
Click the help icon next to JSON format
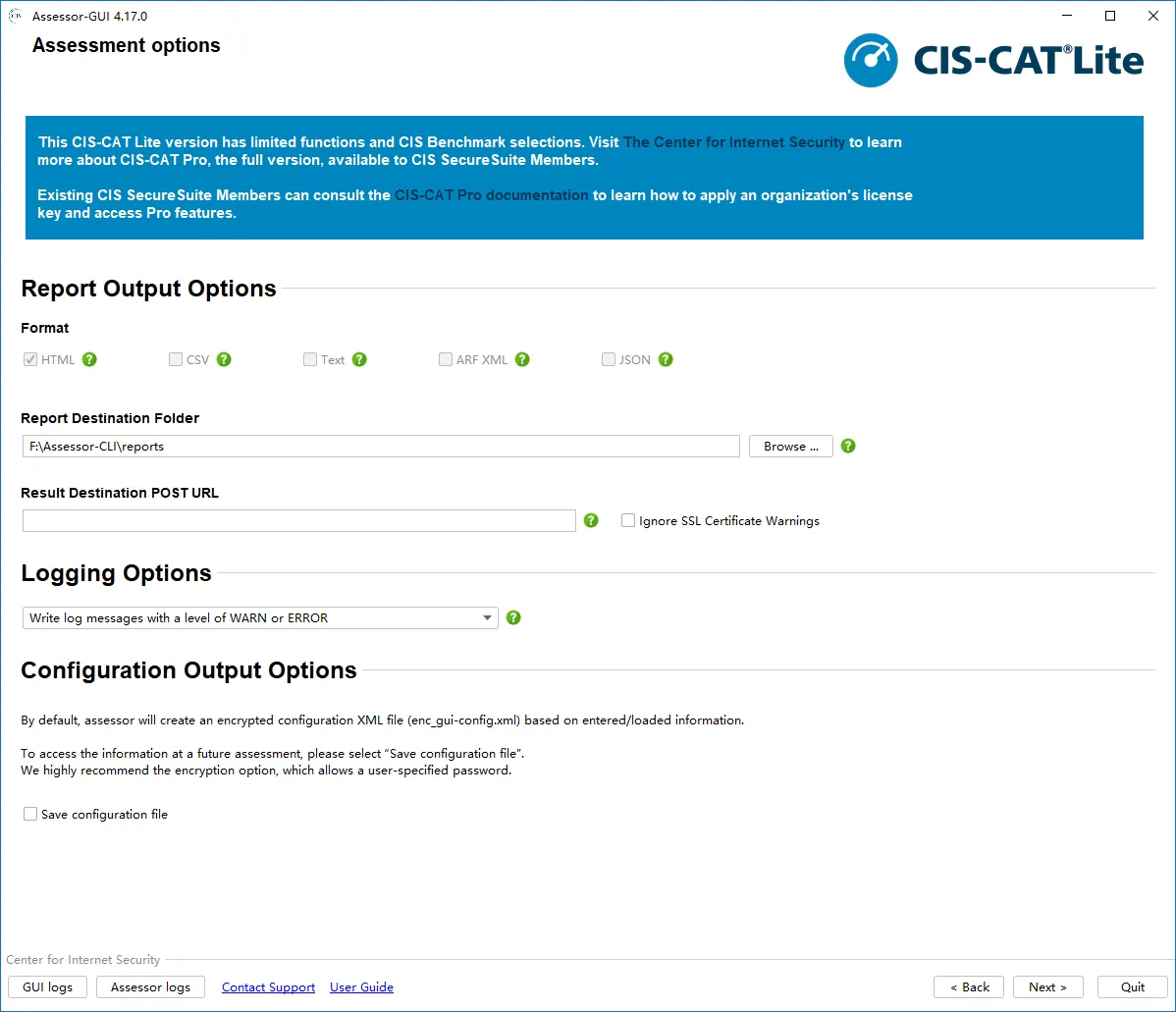point(666,359)
